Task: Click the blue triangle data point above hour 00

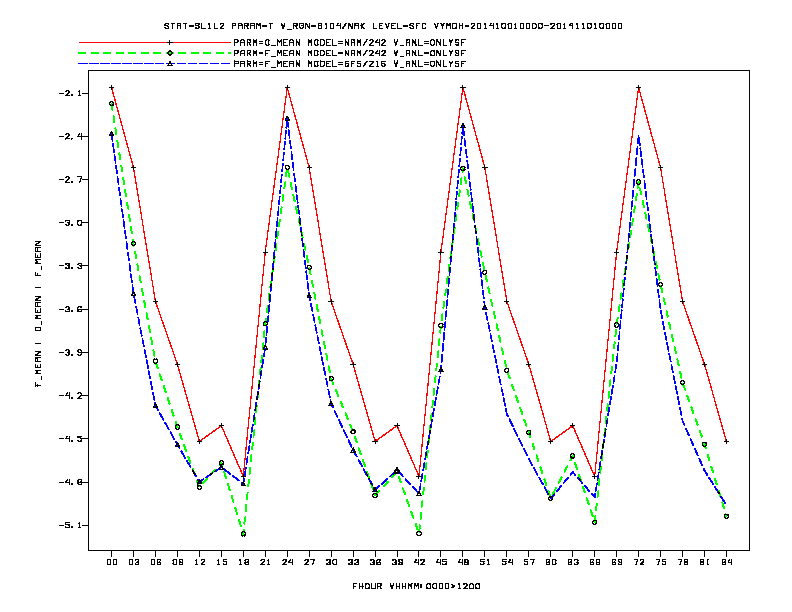Action: [112, 134]
